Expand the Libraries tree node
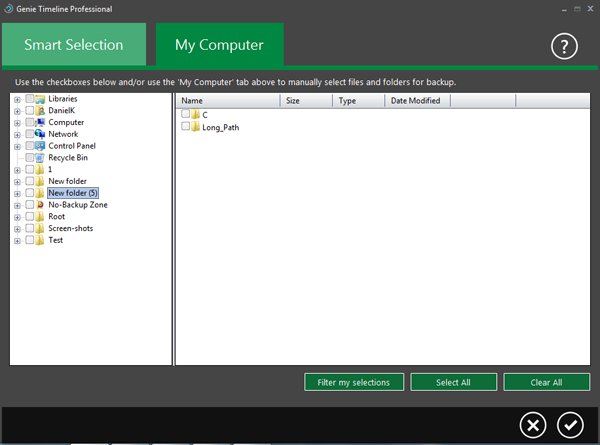Image resolution: width=600 pixels, height=445 pixels. pos(17,100)
